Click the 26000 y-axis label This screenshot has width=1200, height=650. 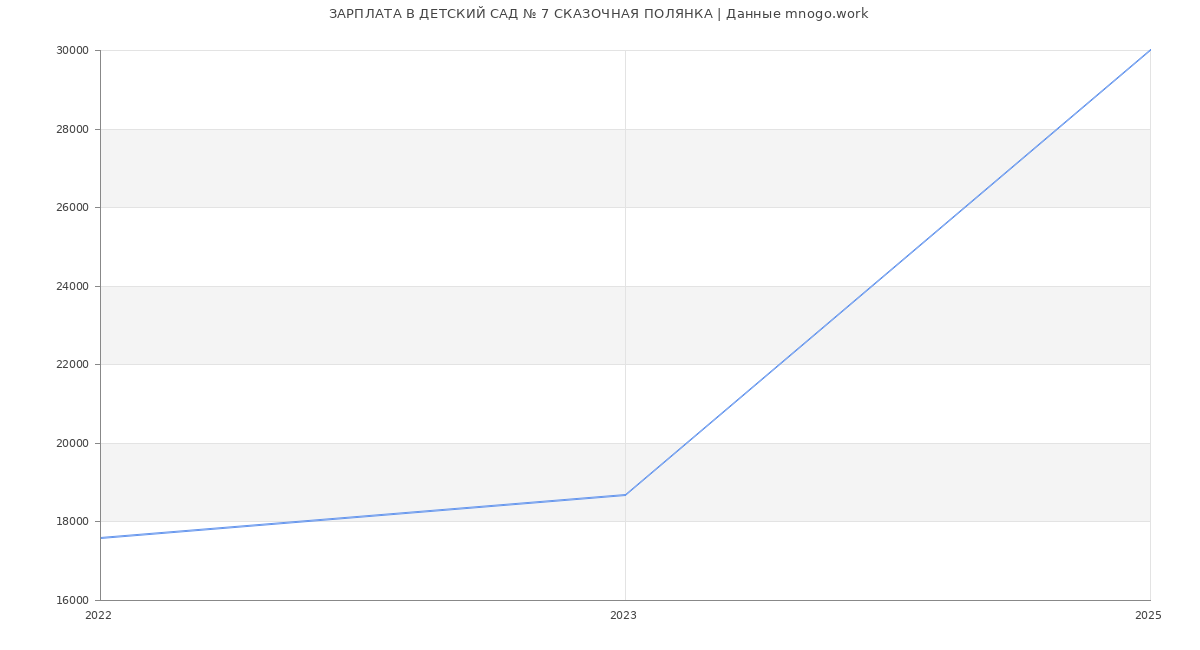pos(74,208)
